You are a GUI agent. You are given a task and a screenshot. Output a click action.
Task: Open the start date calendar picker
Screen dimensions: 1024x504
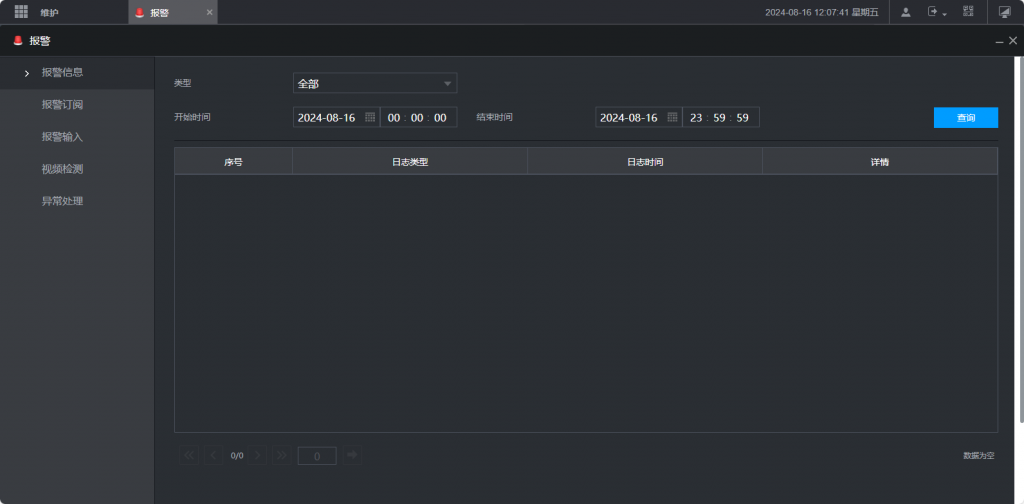[x=370, y=117]
